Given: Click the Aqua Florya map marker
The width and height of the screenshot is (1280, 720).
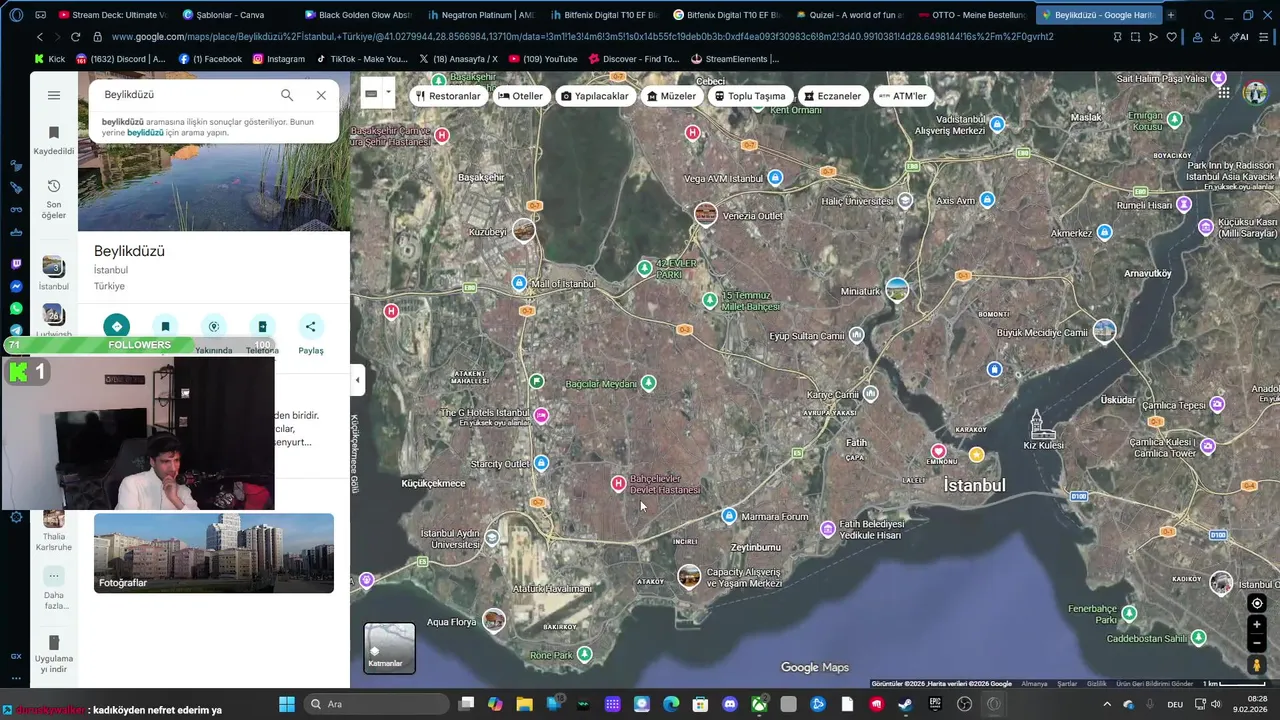Looking at the screenshot, I should [x=494, y=621].
